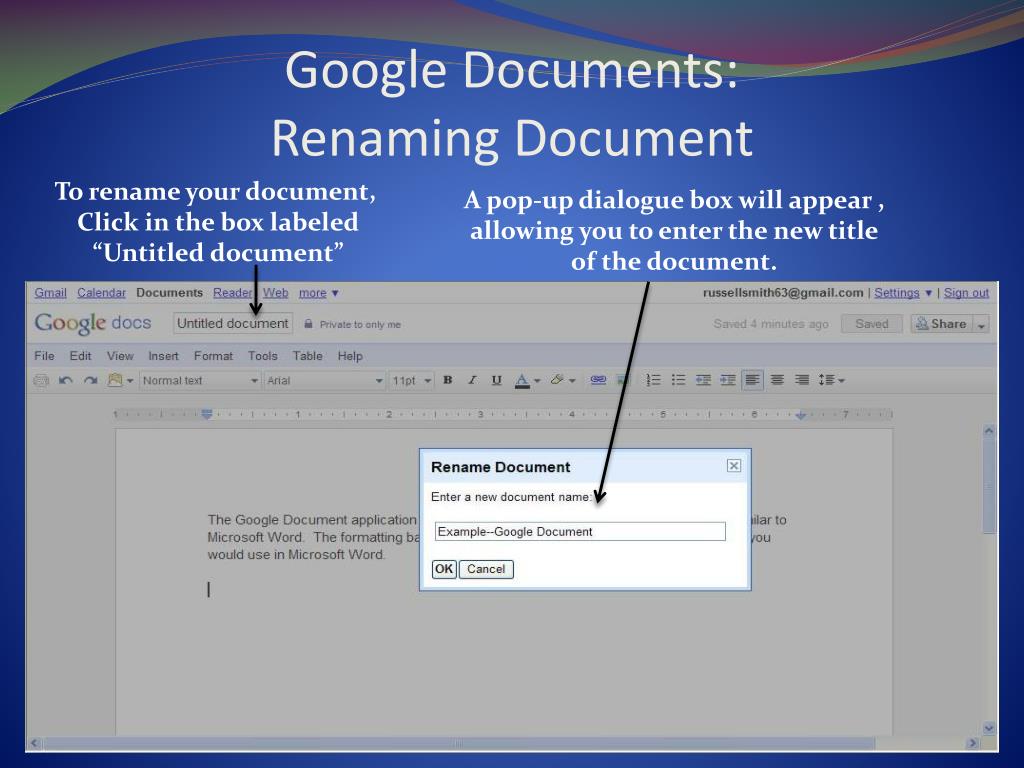Toggle Bold formatting
Screen dimensions: 1024x768
coord(448,380)
